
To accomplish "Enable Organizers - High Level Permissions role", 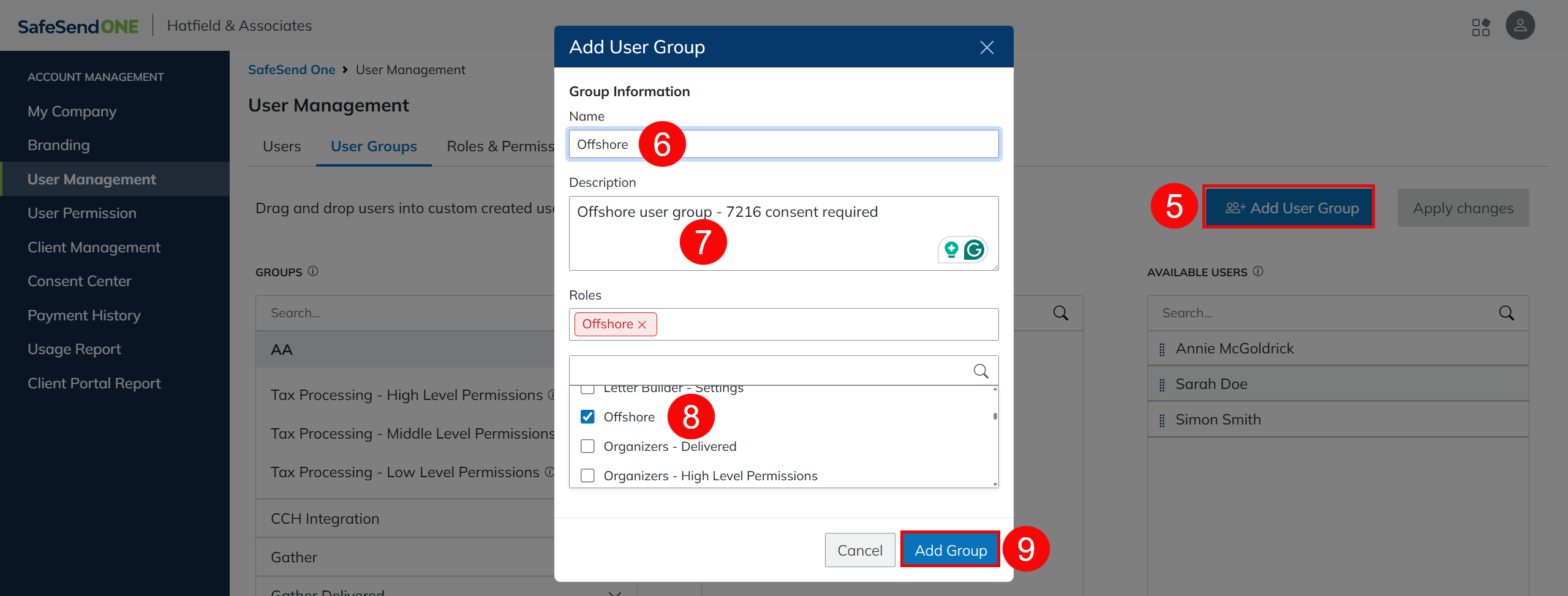I will pos(587,476).
